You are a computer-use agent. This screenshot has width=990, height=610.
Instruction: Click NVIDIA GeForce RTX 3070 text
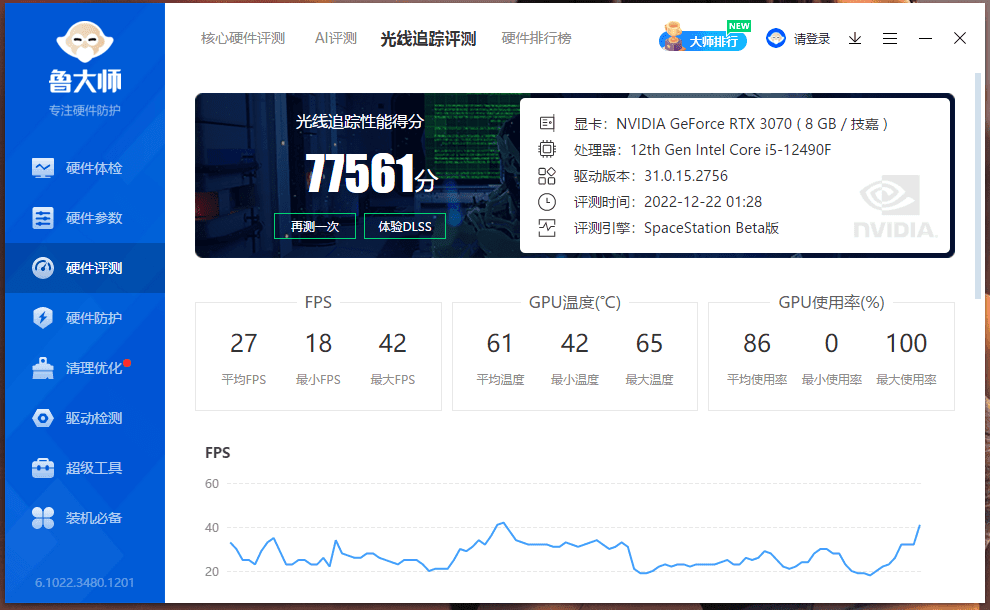(704, 124)
